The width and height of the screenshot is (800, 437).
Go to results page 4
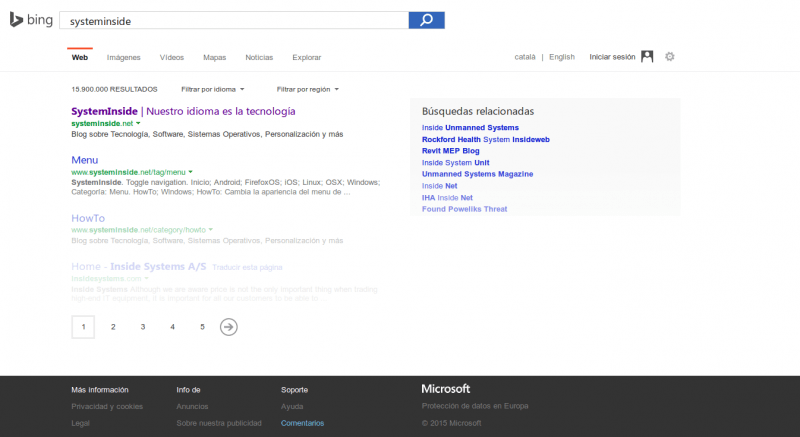[172, 327]
